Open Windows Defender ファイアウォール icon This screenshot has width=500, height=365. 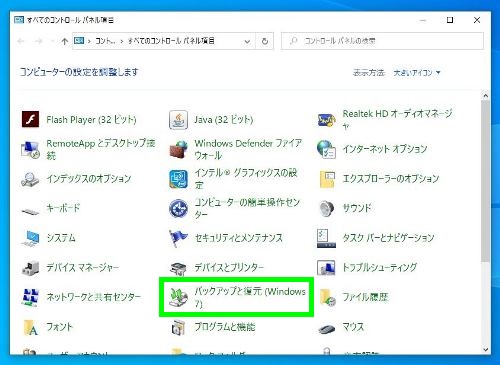pos(178,149)
